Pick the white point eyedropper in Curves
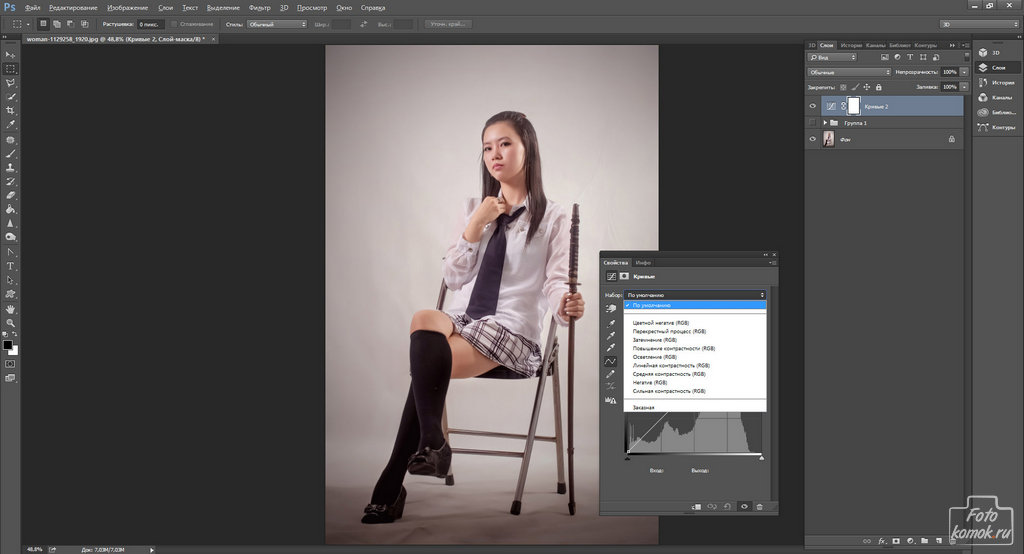Image resolution: width=1024 pixels, height=554 pixels. [611, 348]
